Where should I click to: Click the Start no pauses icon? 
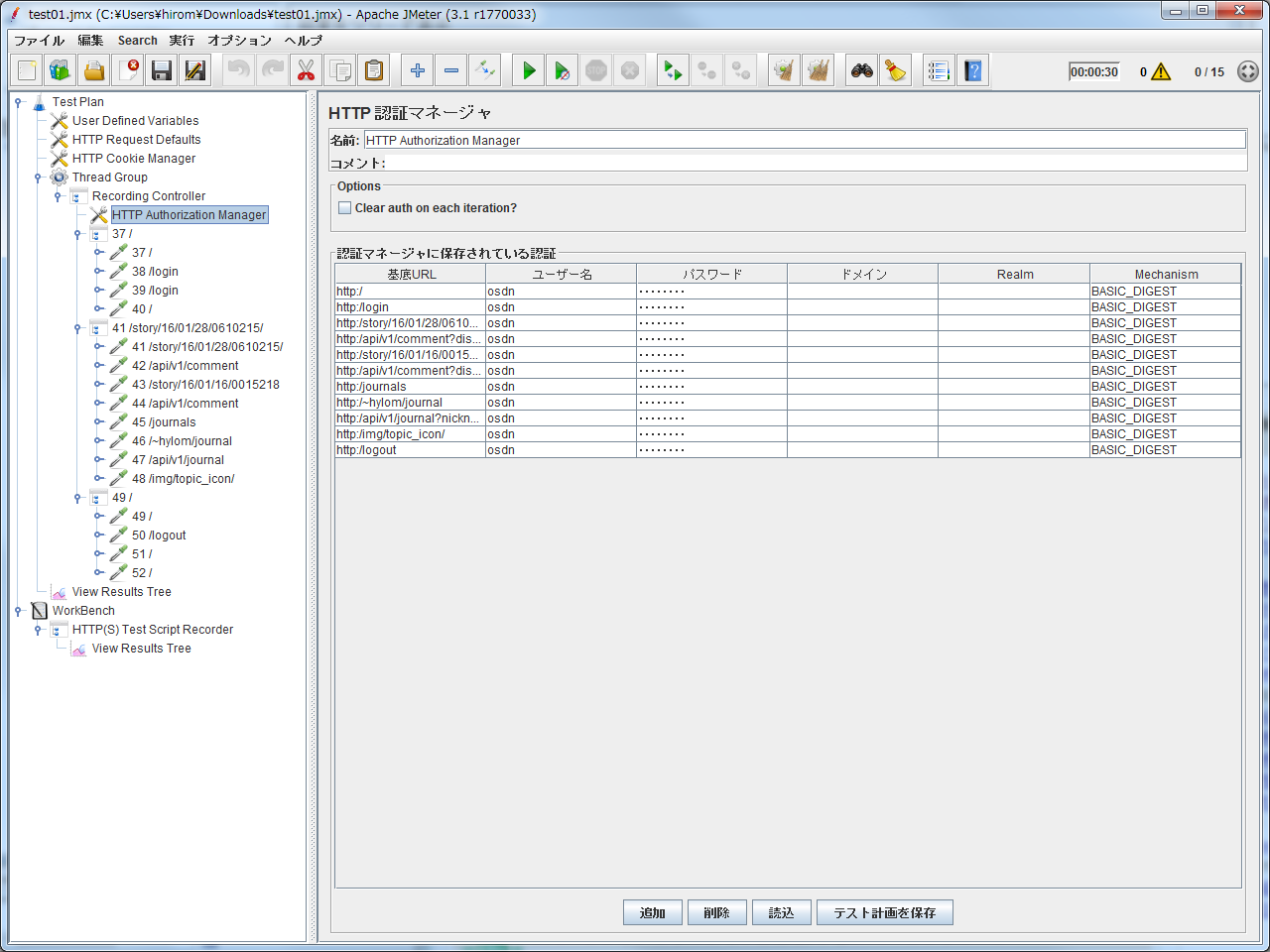pyautogui.click(x=563, y=70)
